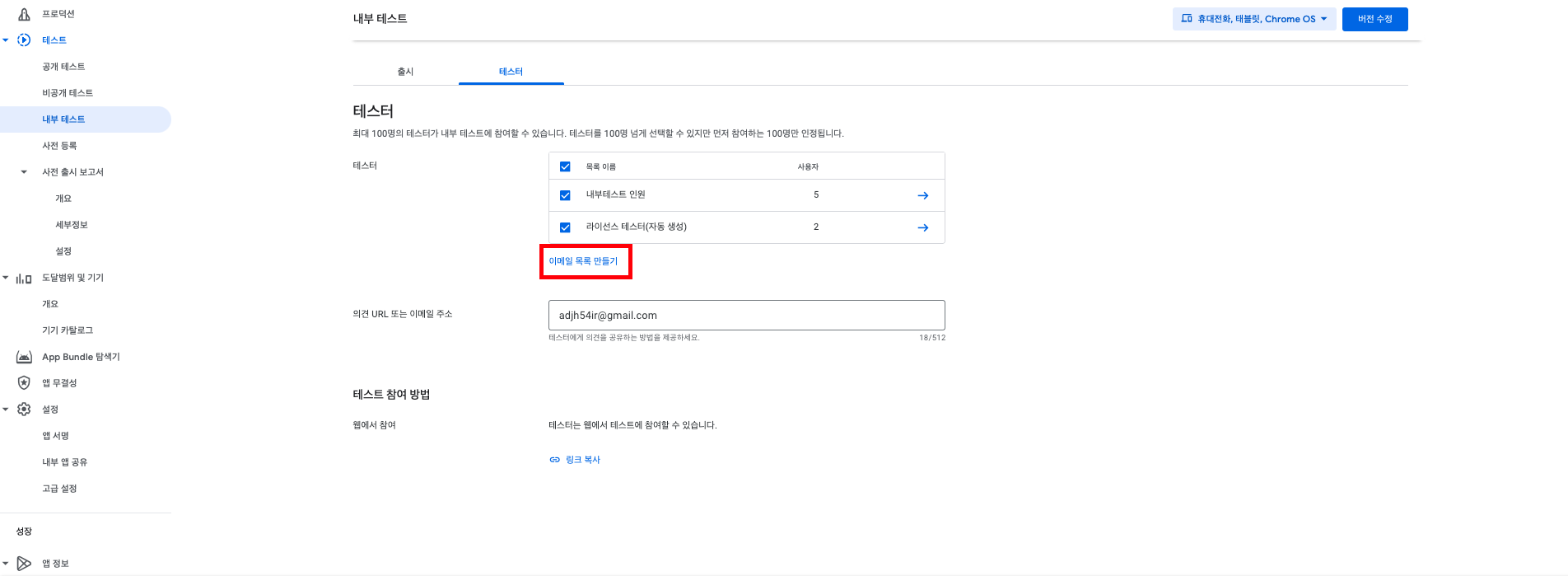Screen dimensions: 1568x576
Task: Click the link chain icon beside 링크 복사
Action: click(554, 460)
